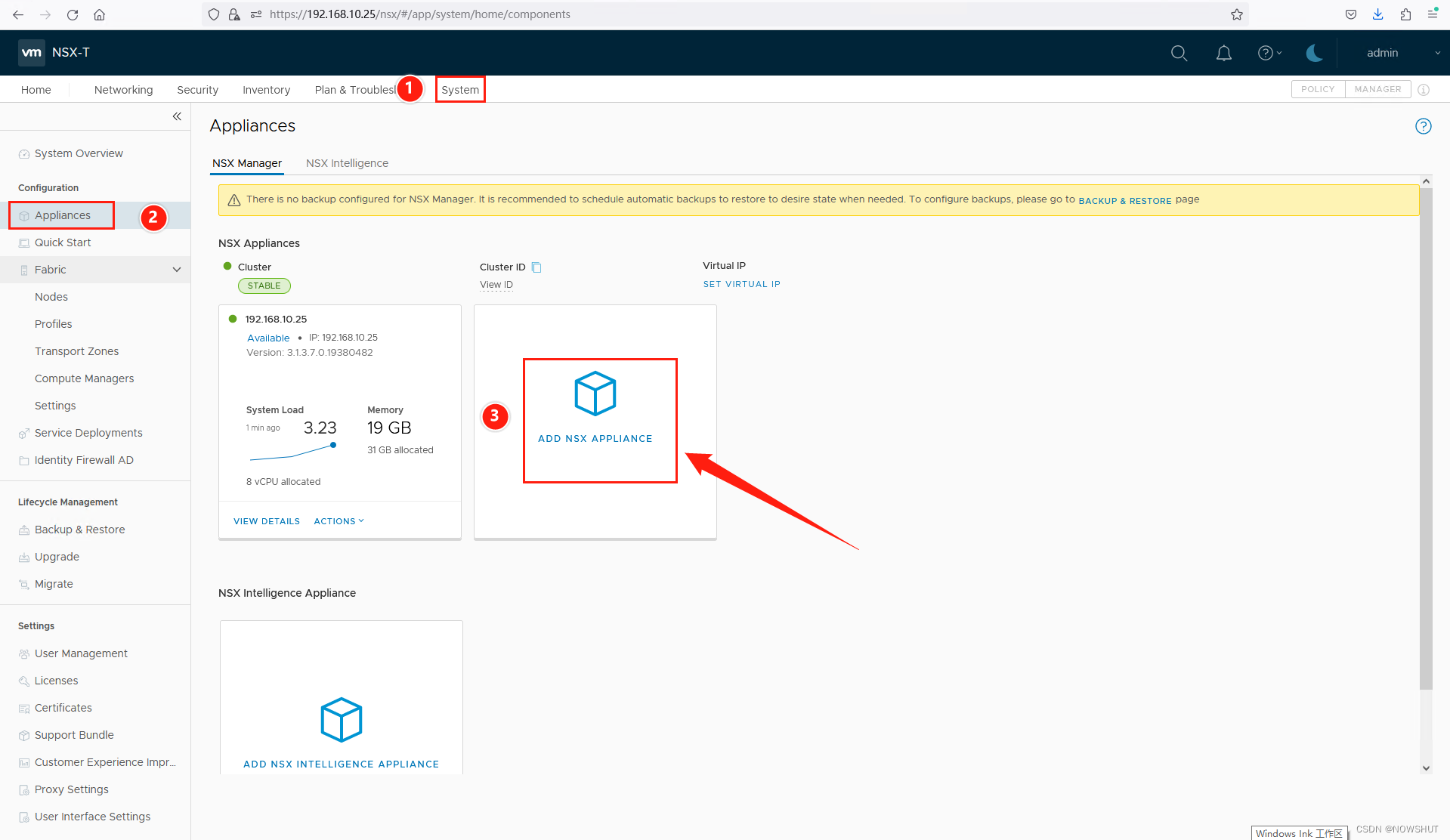Screen dimensions: 1450x840
Task: Open Certificates in the sidebar
Action: click(63, 708)
